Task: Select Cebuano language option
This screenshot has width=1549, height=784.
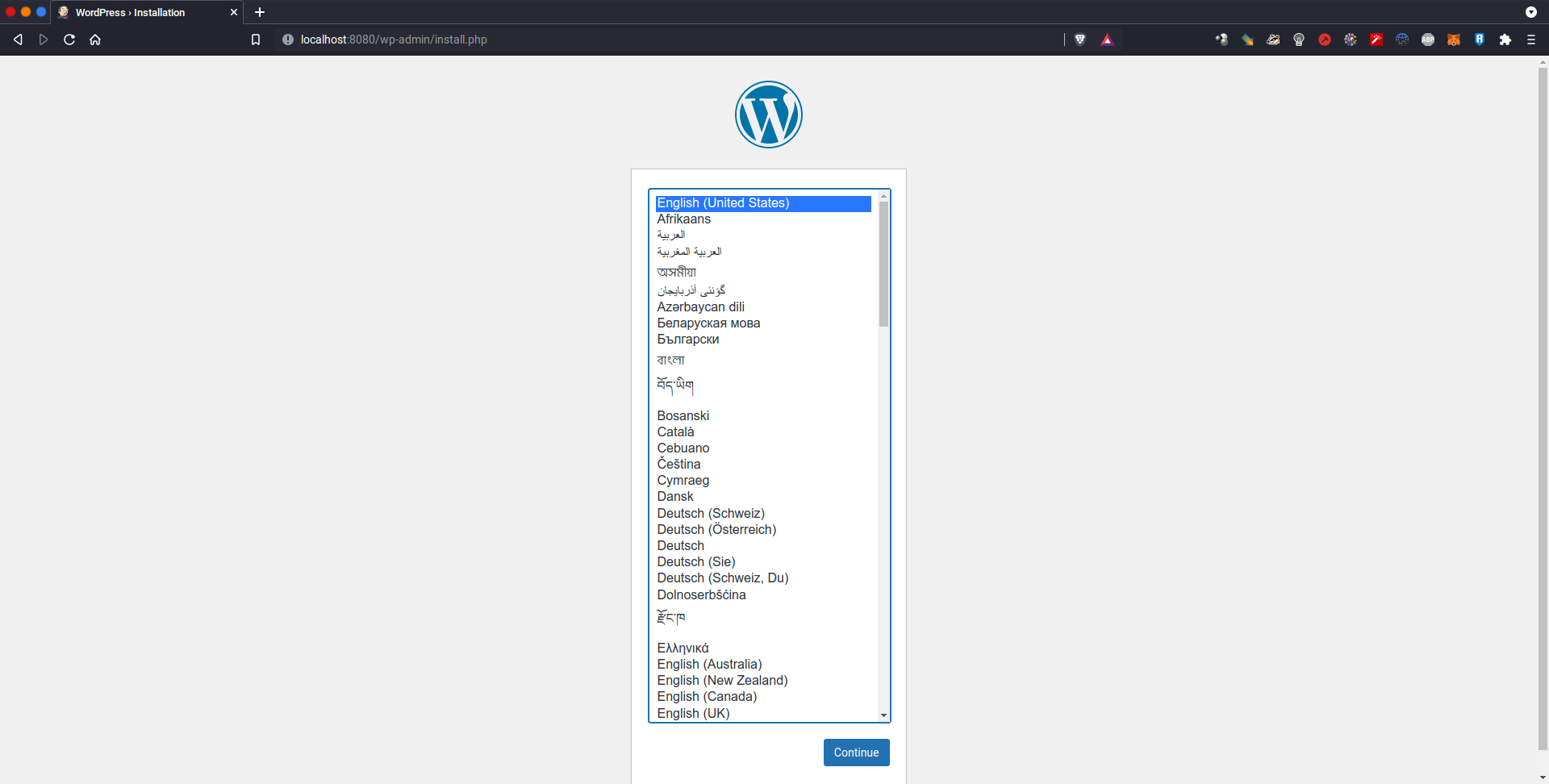Action: click(763, 448)
